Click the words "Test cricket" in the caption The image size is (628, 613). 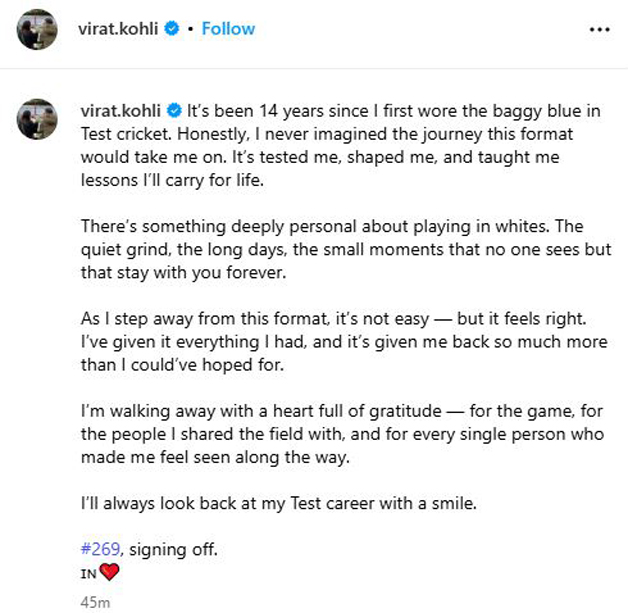click(x=126, y=133)
